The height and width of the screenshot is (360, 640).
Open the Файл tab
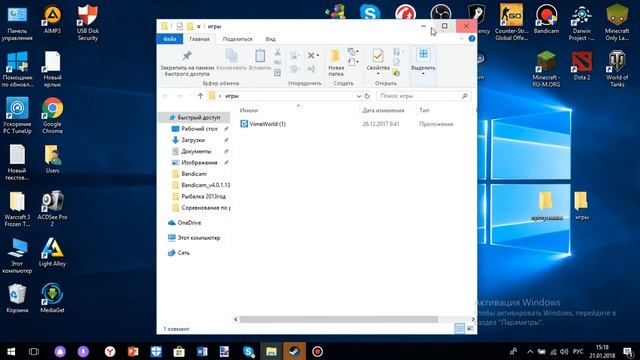click(x=170, y=39)
